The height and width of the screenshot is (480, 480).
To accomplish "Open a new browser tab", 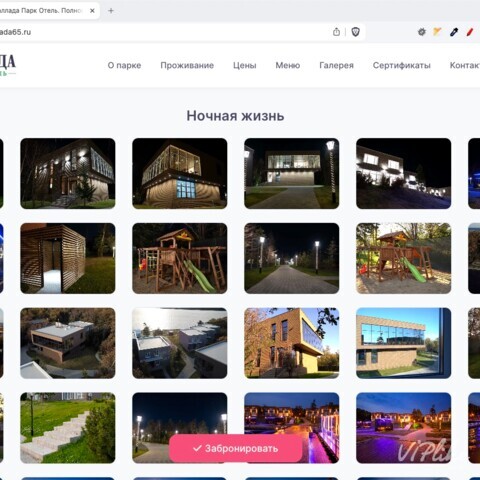I will pyautogui.click(x=111, y=11).
